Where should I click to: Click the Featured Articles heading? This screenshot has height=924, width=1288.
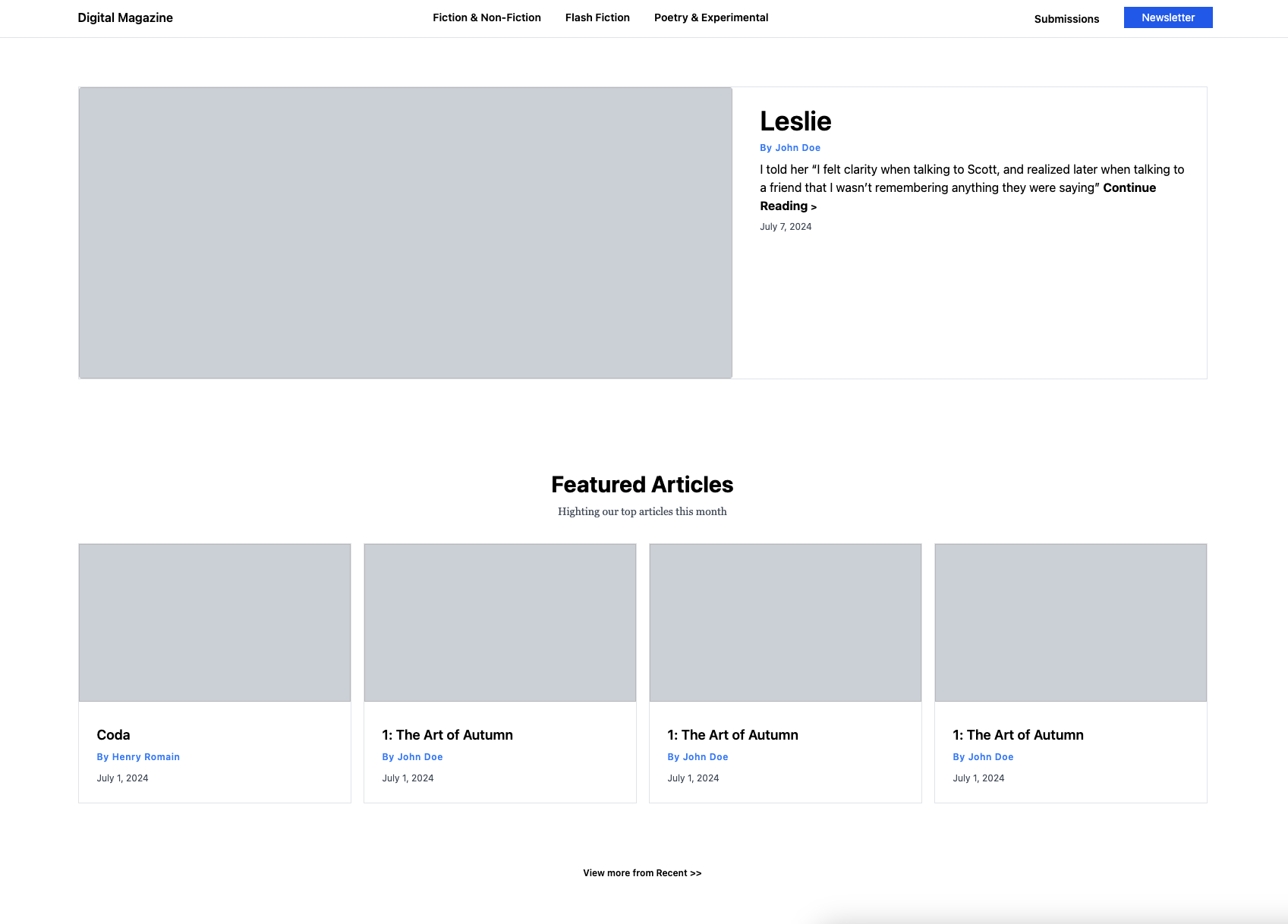pyautogui.click(x=642, y=484)
